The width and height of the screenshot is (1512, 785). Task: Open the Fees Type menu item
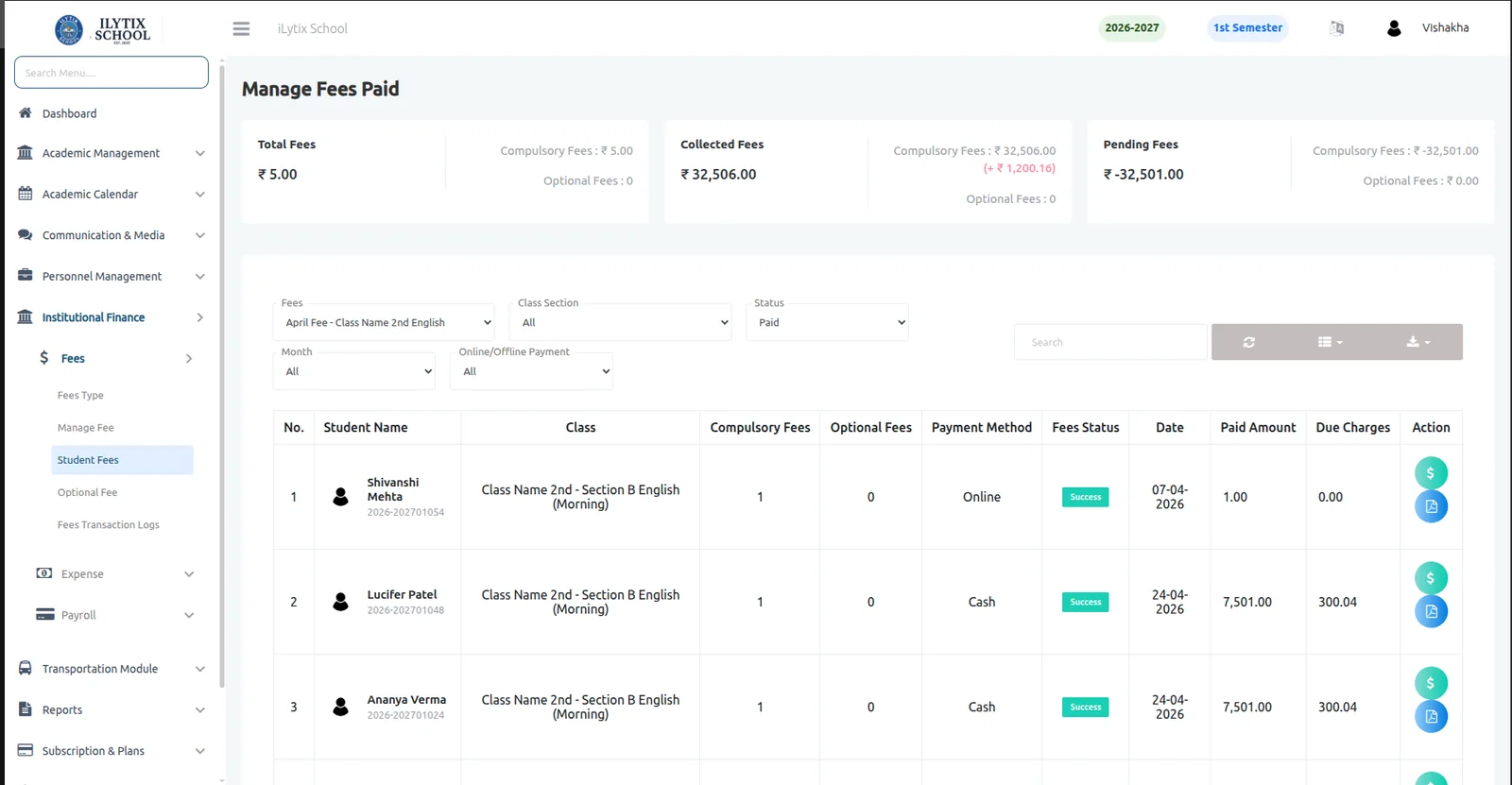[x=80, y=396]
